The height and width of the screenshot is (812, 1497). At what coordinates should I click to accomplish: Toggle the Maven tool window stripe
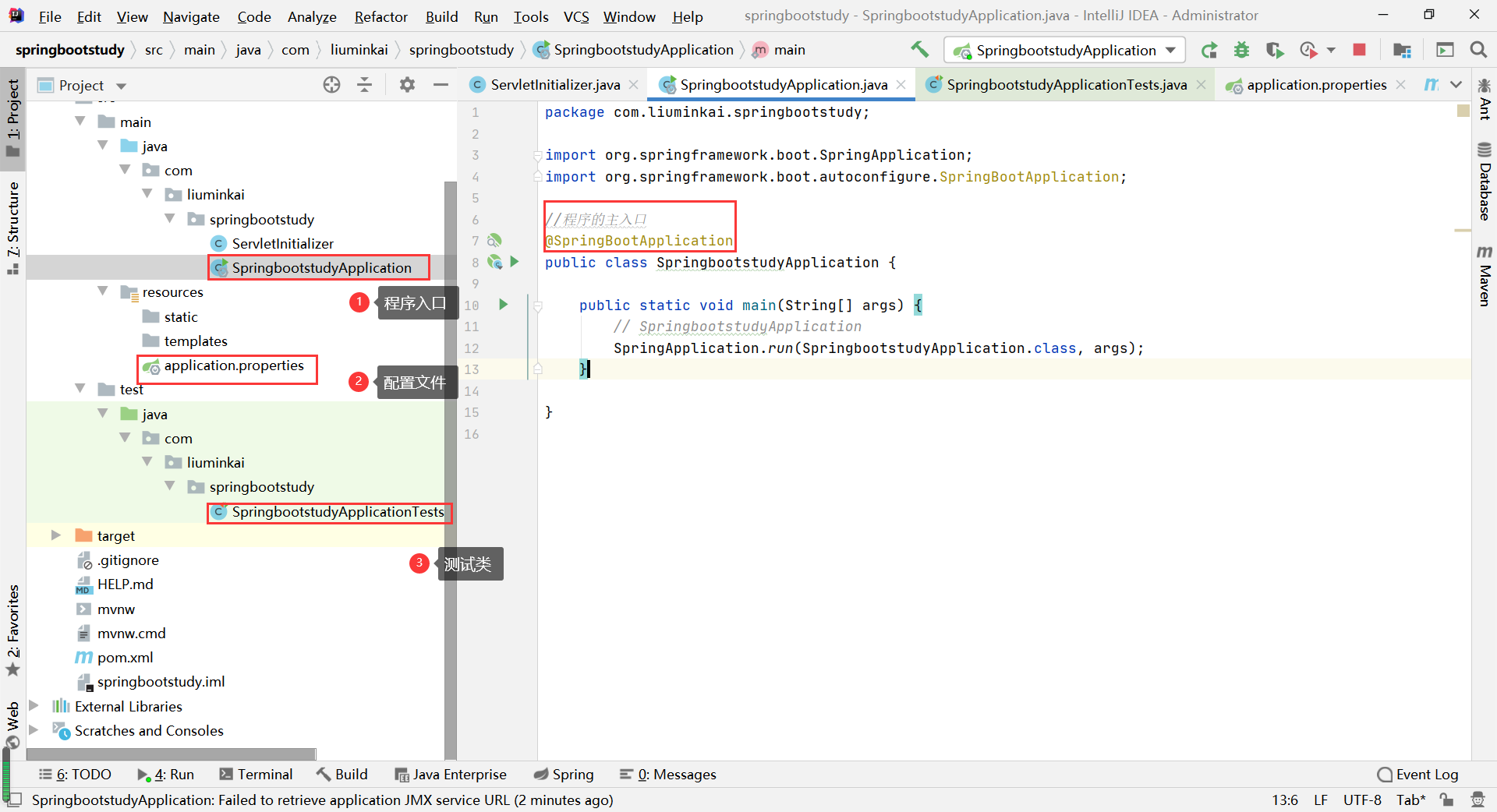1485,276
